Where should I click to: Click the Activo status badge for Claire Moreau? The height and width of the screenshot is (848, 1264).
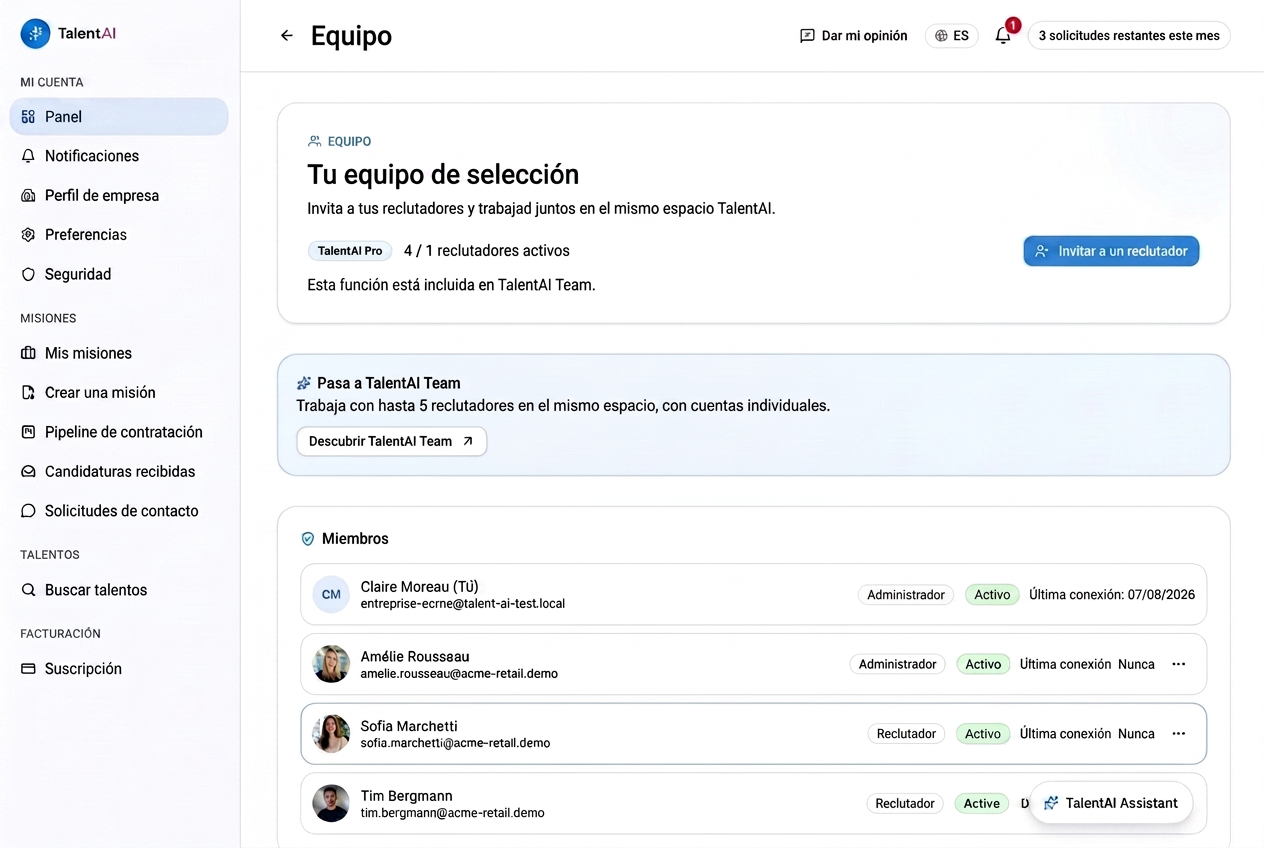pyautogui.click(x=992, y=595)
